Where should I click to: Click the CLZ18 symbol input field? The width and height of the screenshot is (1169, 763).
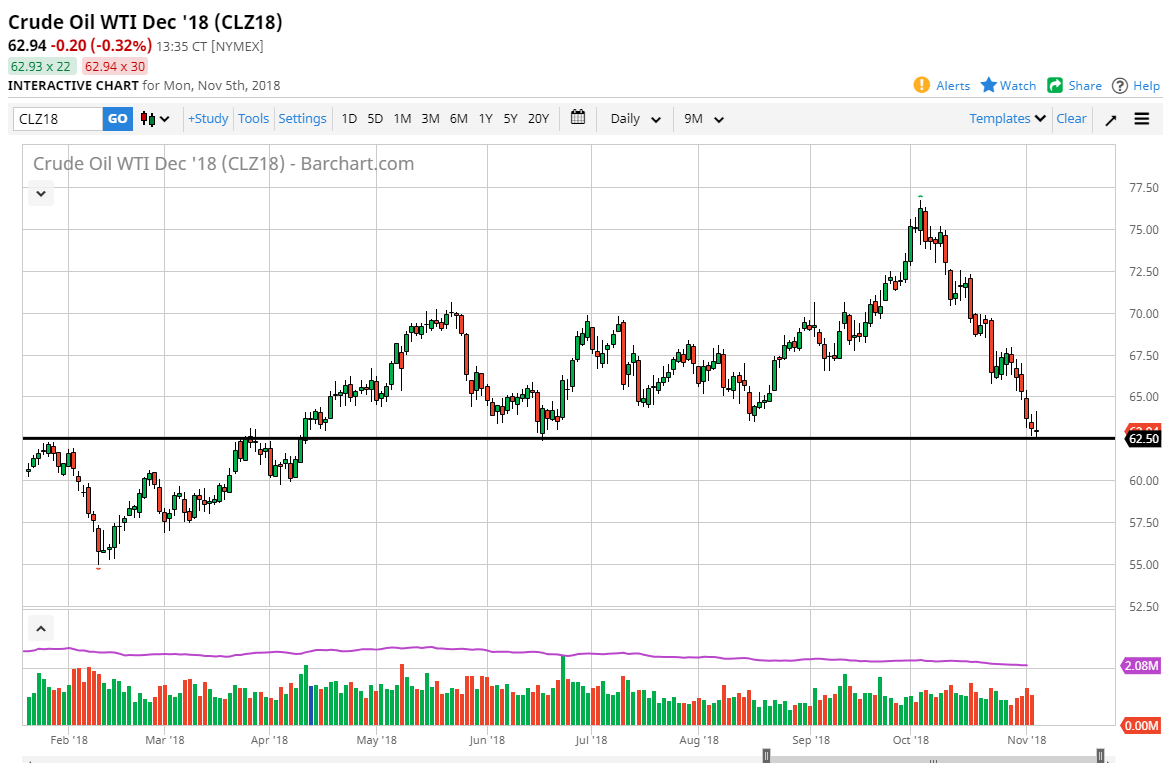55,118
